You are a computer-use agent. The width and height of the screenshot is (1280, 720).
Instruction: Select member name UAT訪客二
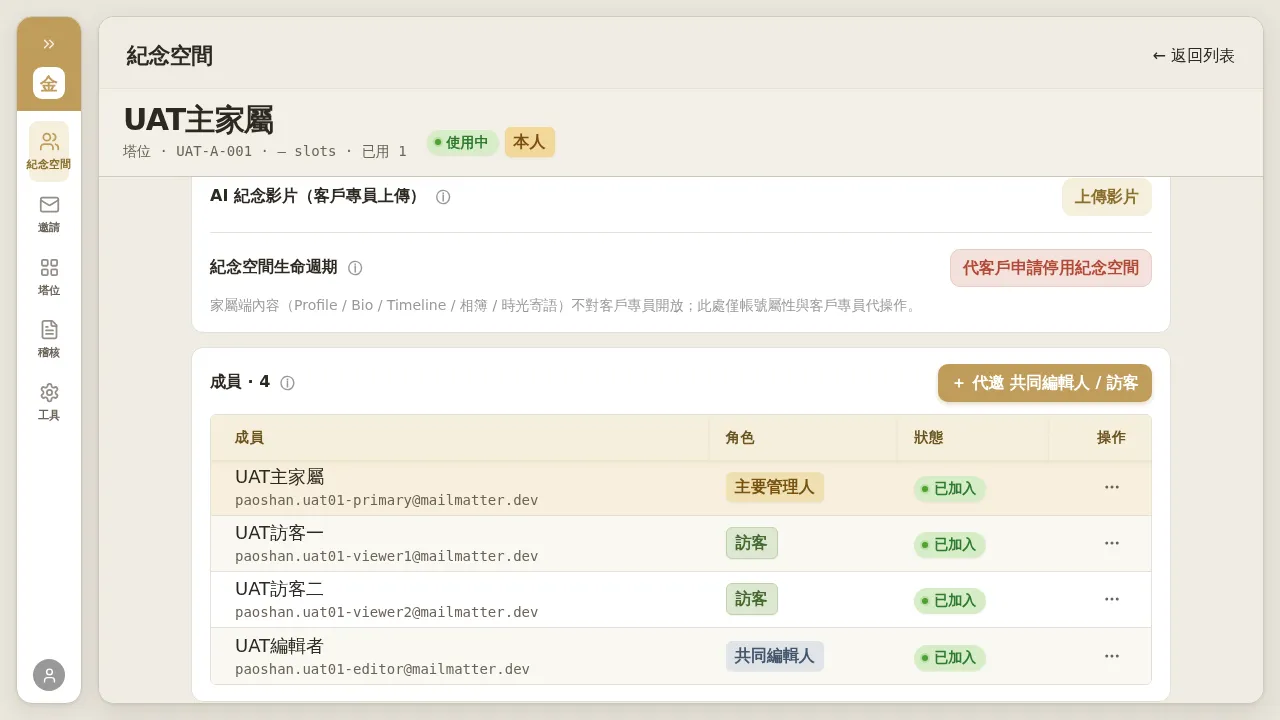(280, 589)
